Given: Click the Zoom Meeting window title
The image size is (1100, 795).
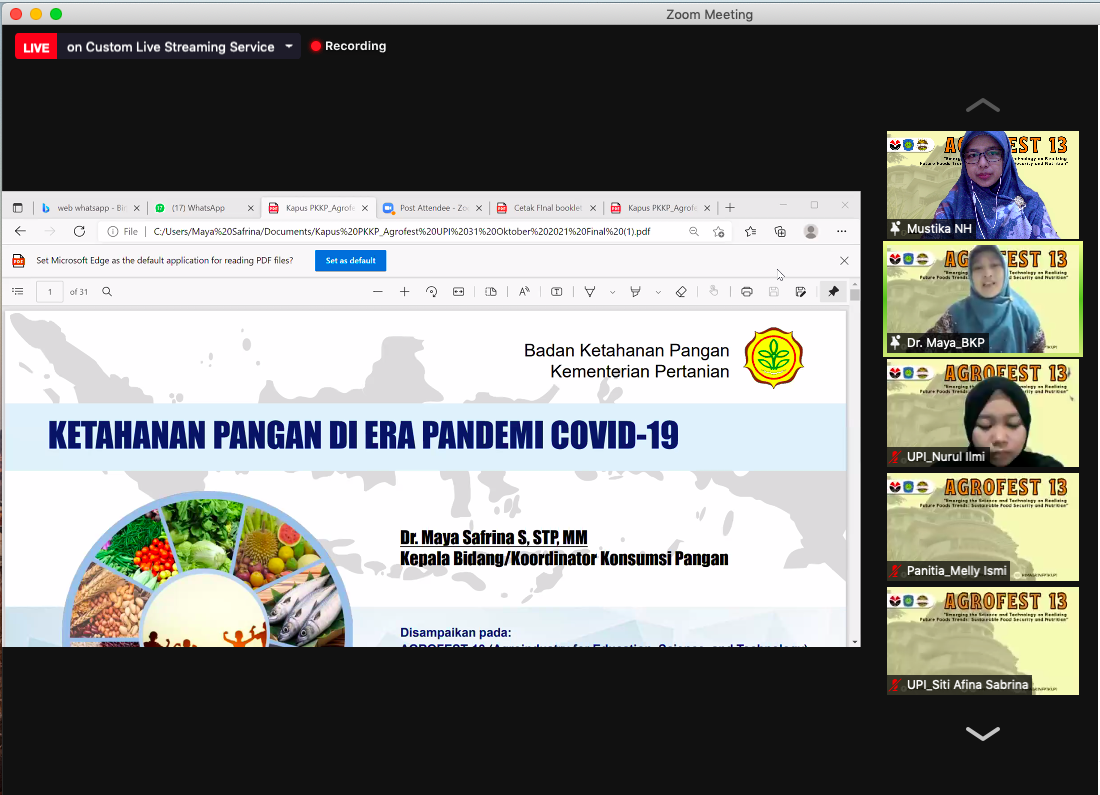Looking at the screenshot, I should click(709, 14).
